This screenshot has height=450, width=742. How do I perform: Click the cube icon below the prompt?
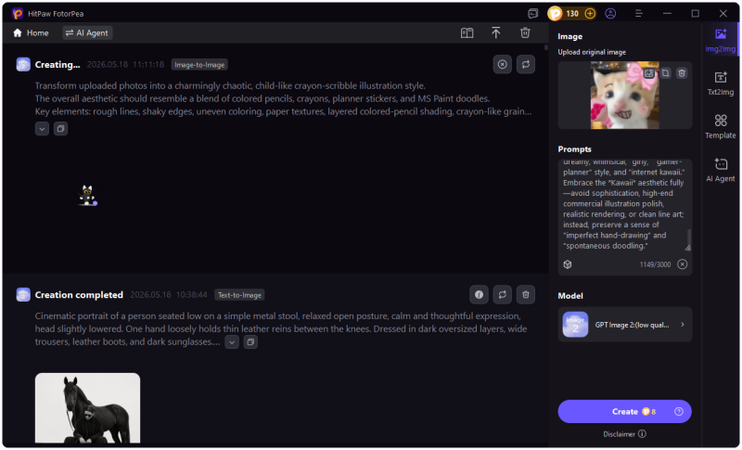point(567,265)
